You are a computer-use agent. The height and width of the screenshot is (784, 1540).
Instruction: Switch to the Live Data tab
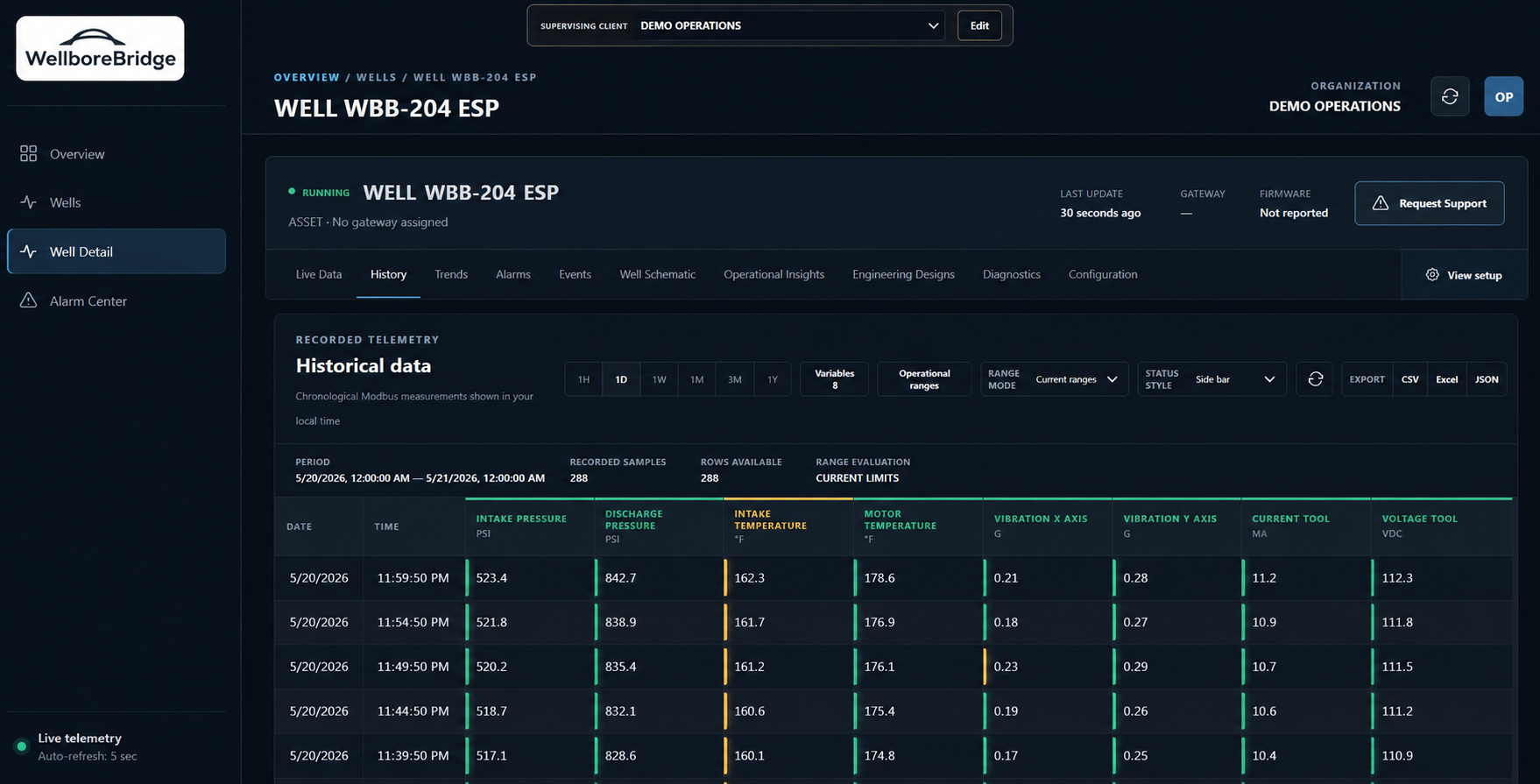(319, 274)
